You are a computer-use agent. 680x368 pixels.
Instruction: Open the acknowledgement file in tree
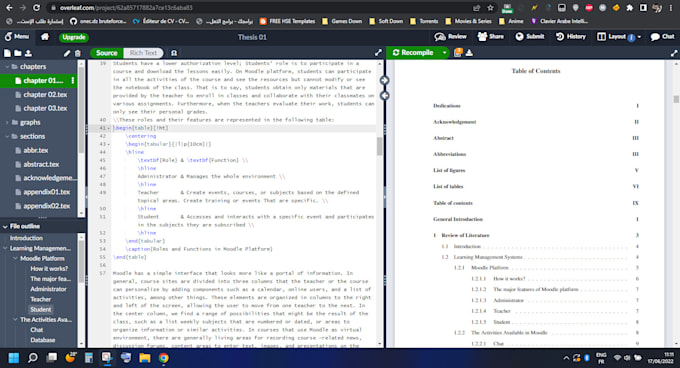point(50,178)
